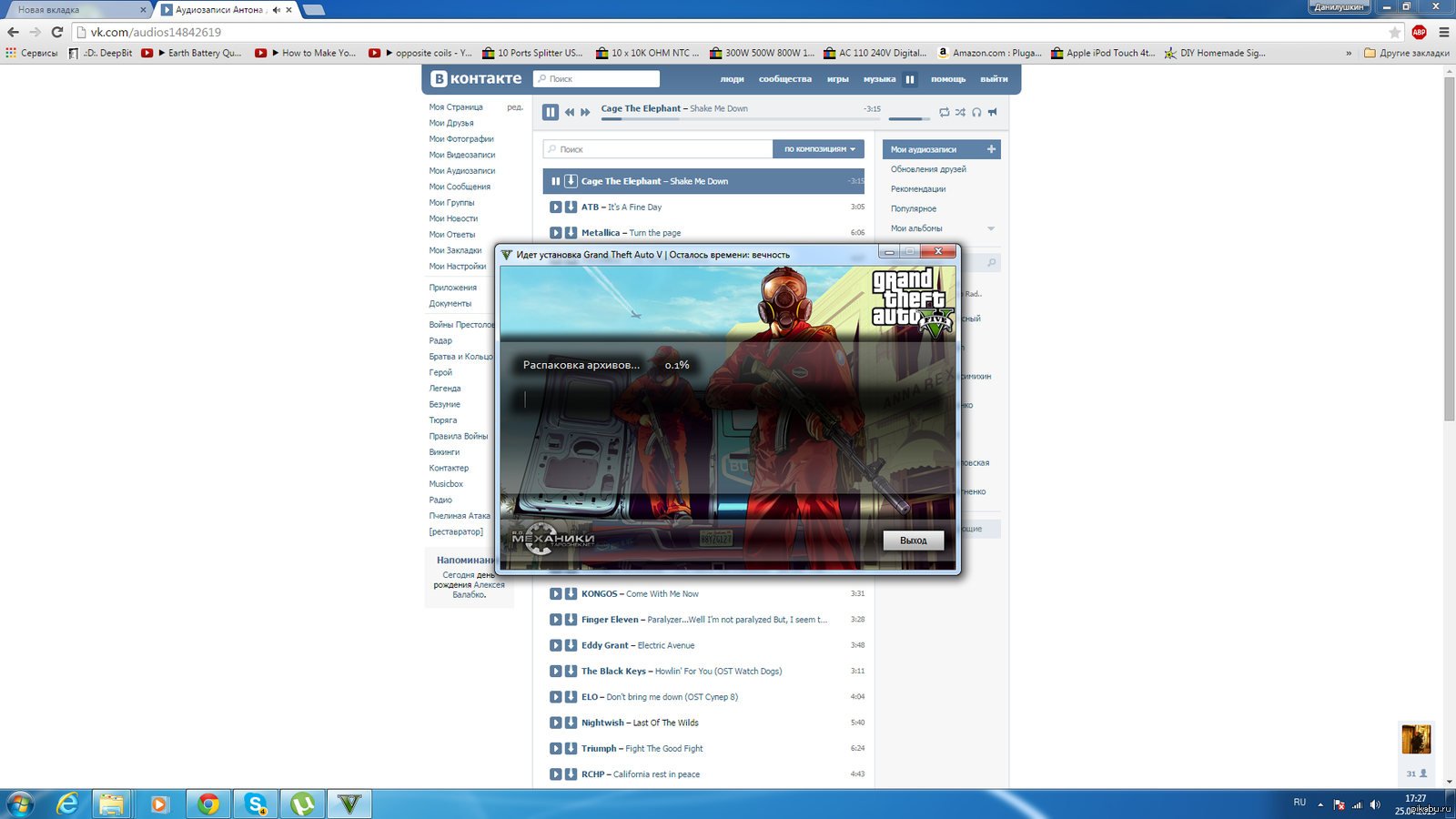This screenshot has height=819, width=1456.
Task: Pause playback in the VK audio player
Action: pos(551,112)
